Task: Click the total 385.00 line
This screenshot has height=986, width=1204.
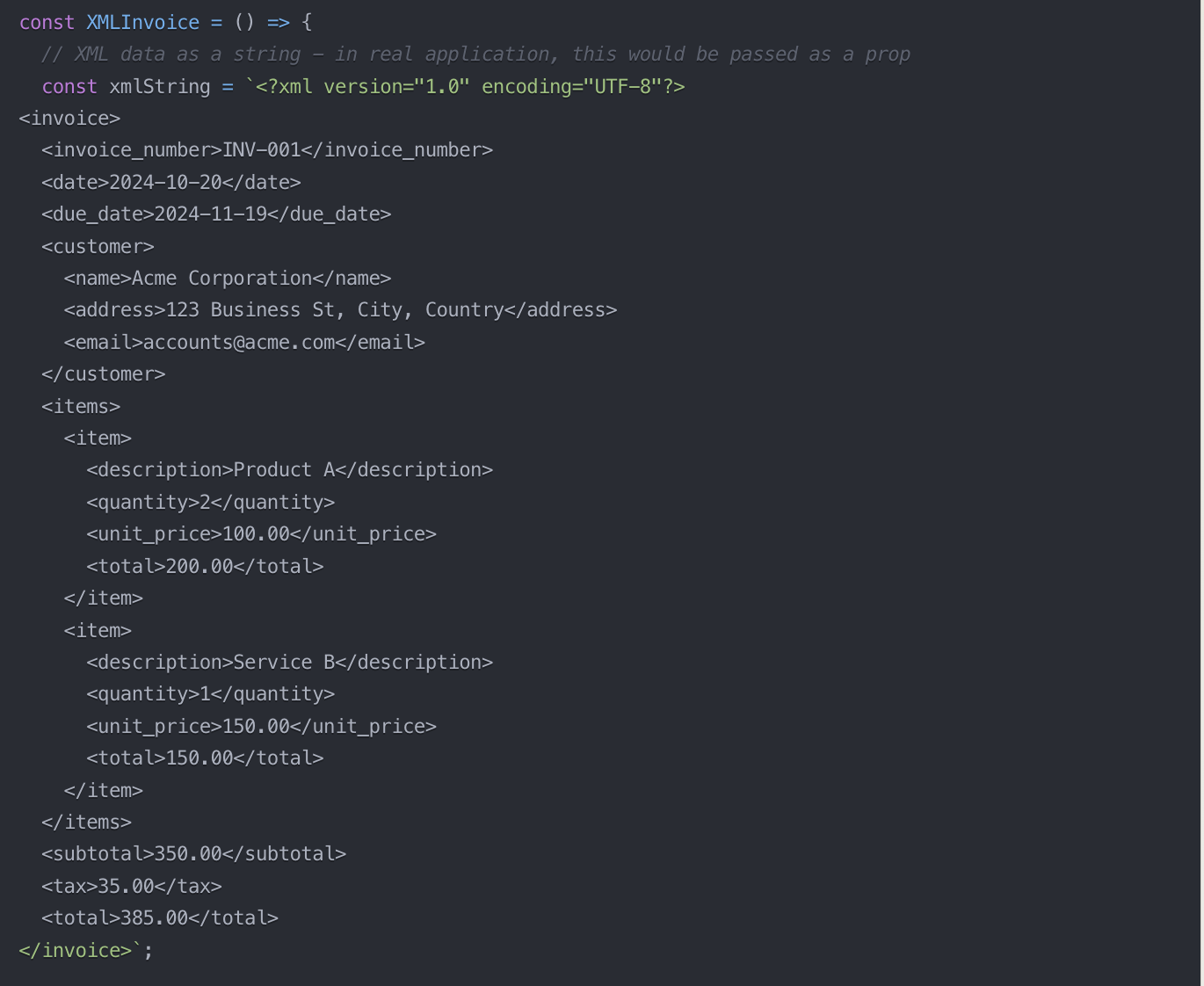Action: click(x=160, y=918)
